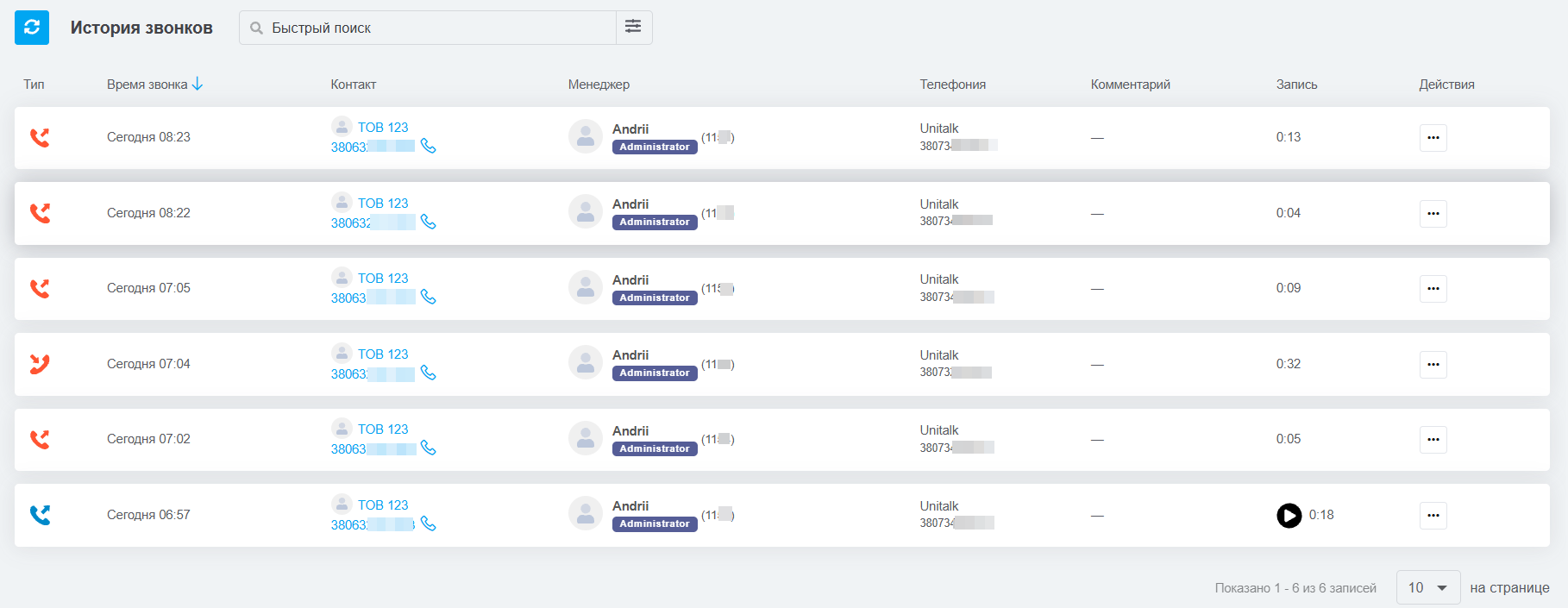Image resolution: width=1568 pixels, height=608 pixels.
Task: Dial the contact from the 08:22 call
Action: (428, 222)
